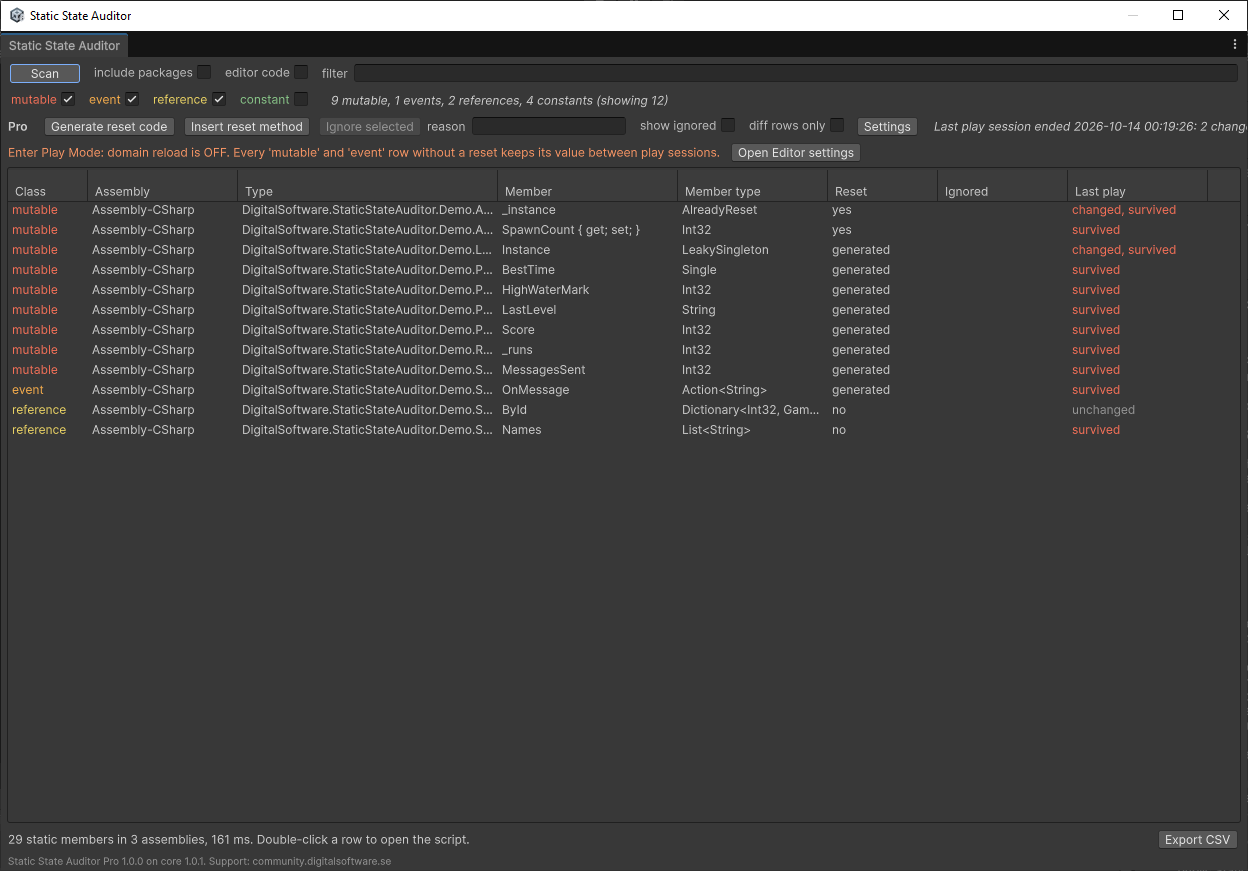Open the tab options kebab menu
1248x871 pixels.
[x=1235, y=45]
